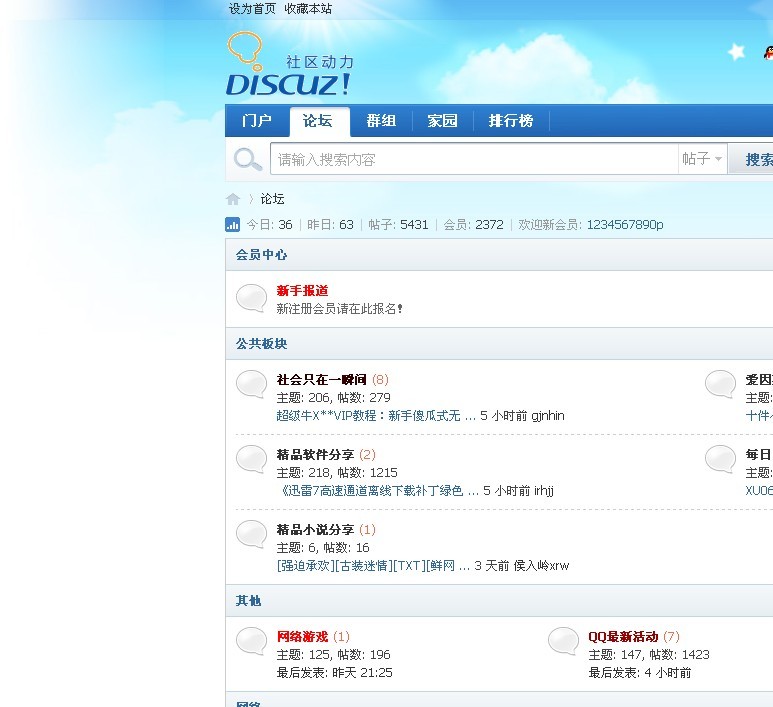Click 新注册会员请在此报名 description
This screenshot has width=773, height=707.
click(339, 309)
